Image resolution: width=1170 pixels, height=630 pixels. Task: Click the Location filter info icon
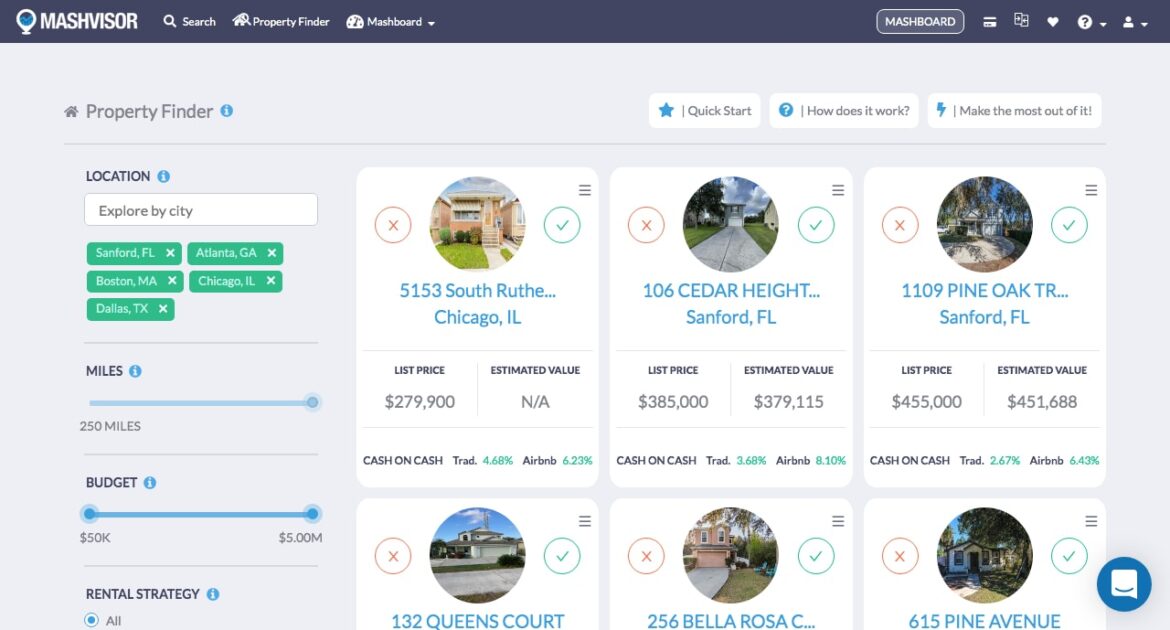click(163, 175)
